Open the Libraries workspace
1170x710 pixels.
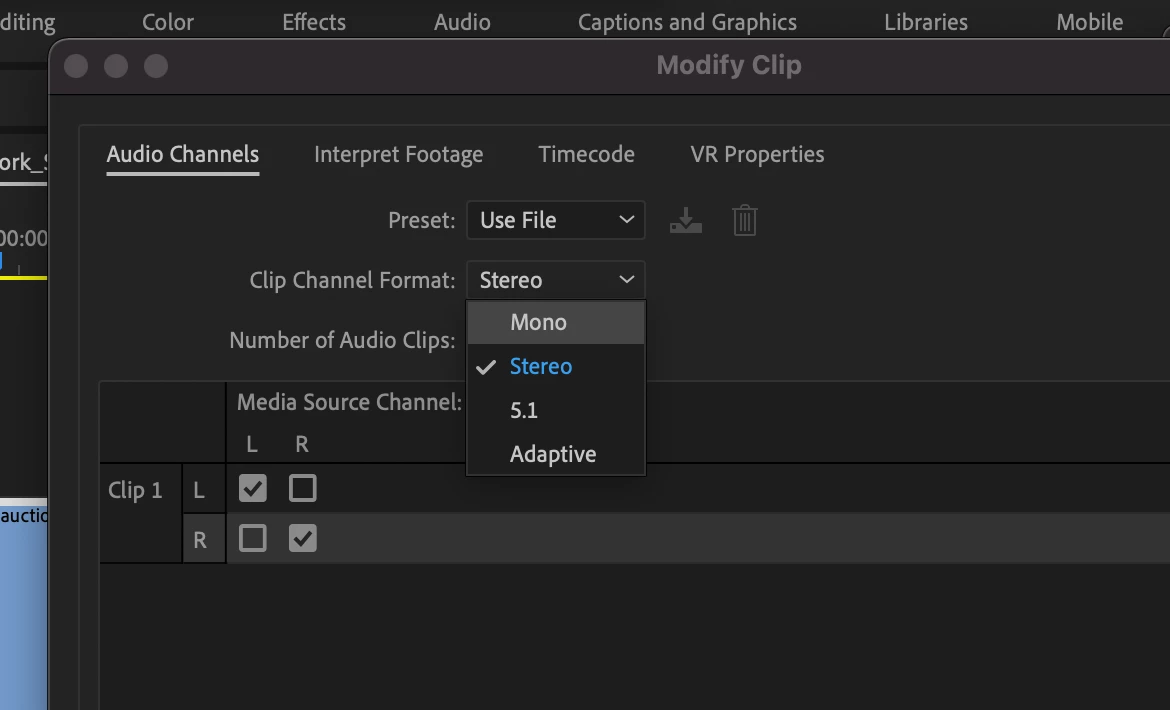click(x=926, y=22)
